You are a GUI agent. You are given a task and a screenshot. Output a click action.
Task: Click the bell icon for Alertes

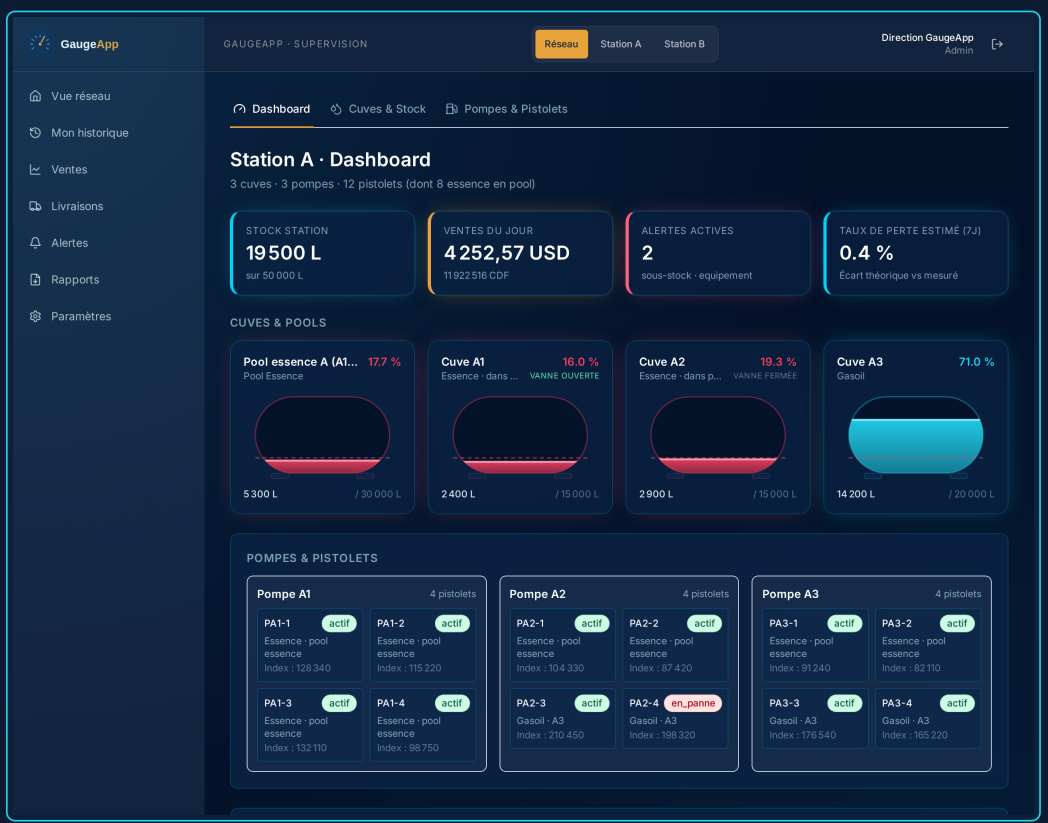pyautogui.click(x=35, y=243)
